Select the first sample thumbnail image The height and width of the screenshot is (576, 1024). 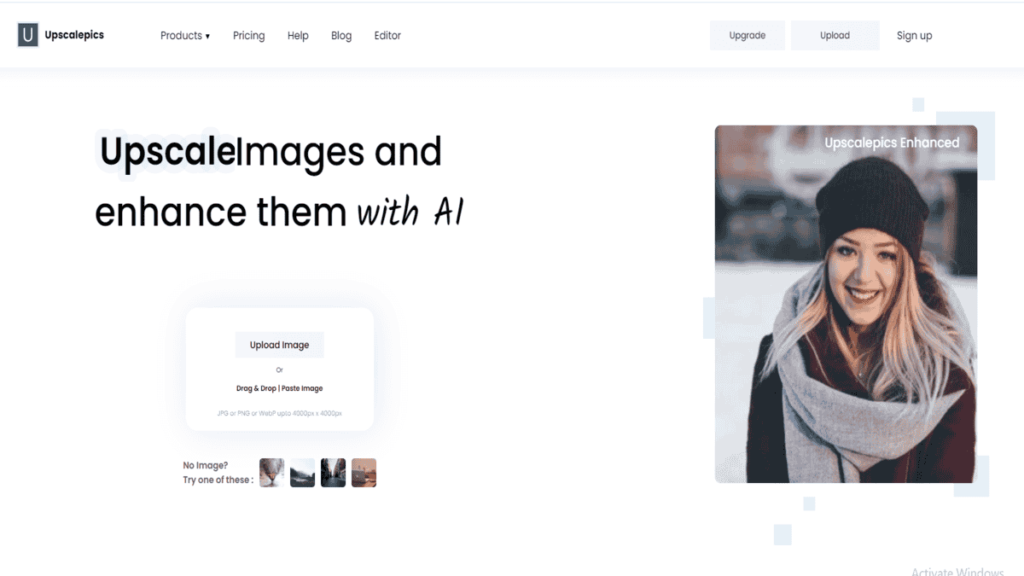272,472
